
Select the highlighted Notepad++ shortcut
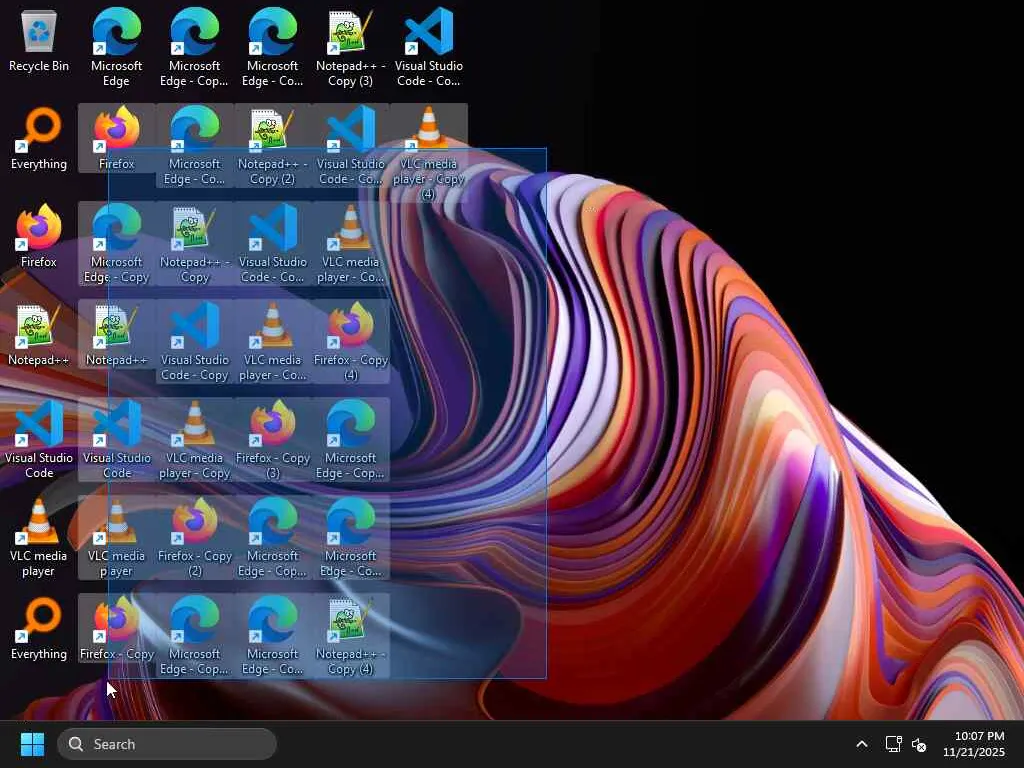(116, 334)
